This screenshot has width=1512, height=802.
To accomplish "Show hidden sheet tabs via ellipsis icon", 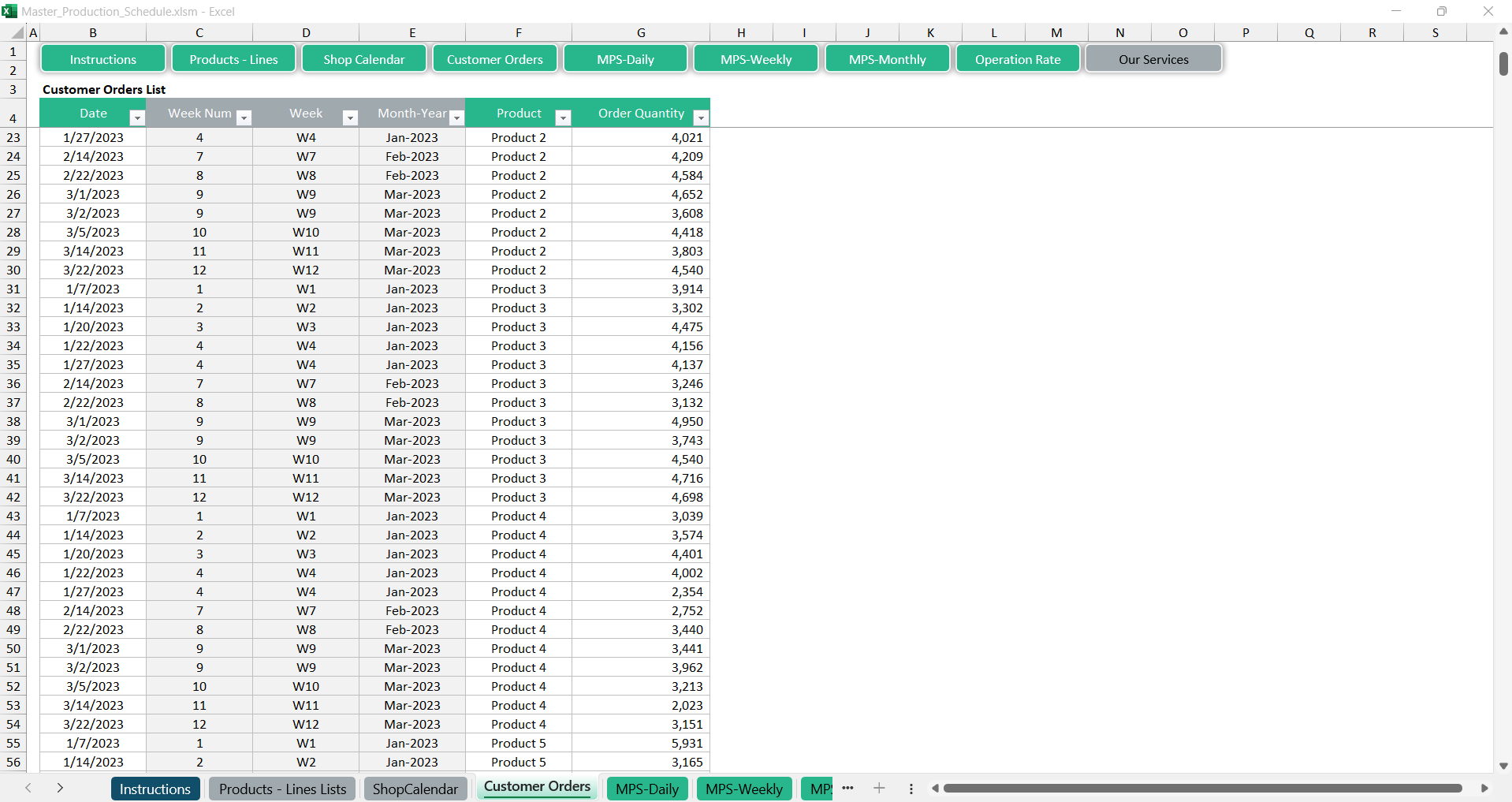I will coord(847,788).
